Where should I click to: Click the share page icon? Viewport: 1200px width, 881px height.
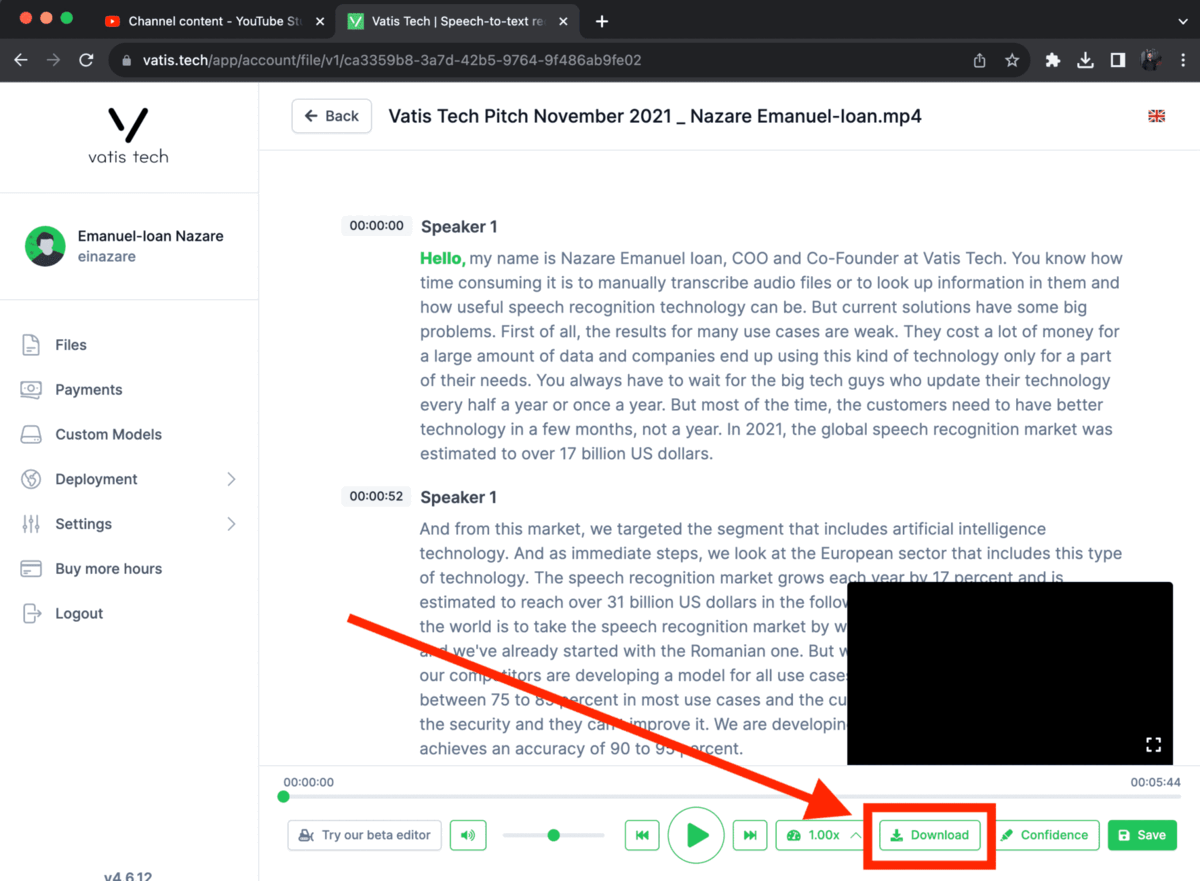point(980,60)
